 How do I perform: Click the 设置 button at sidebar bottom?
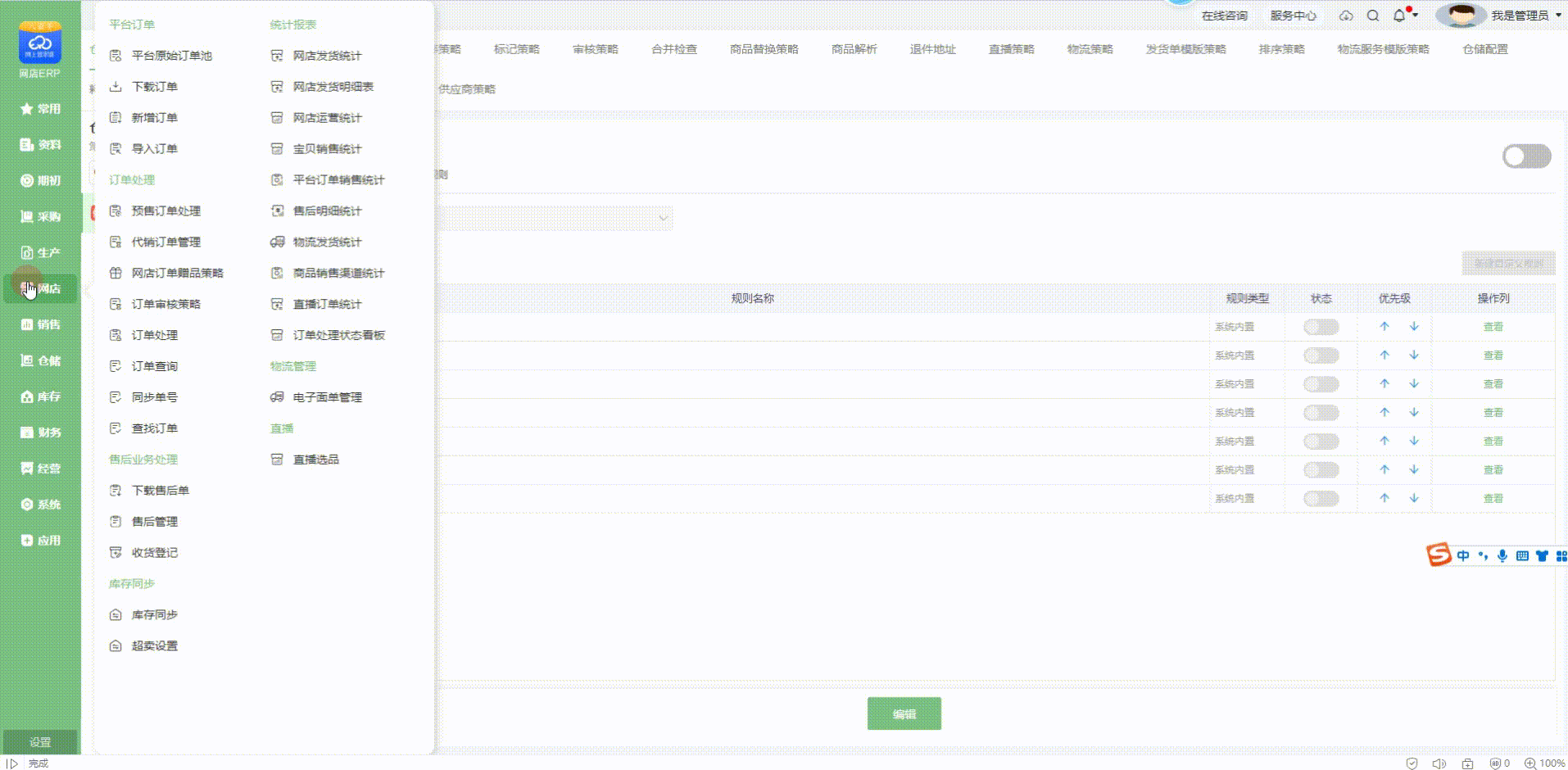coord(40,742)
